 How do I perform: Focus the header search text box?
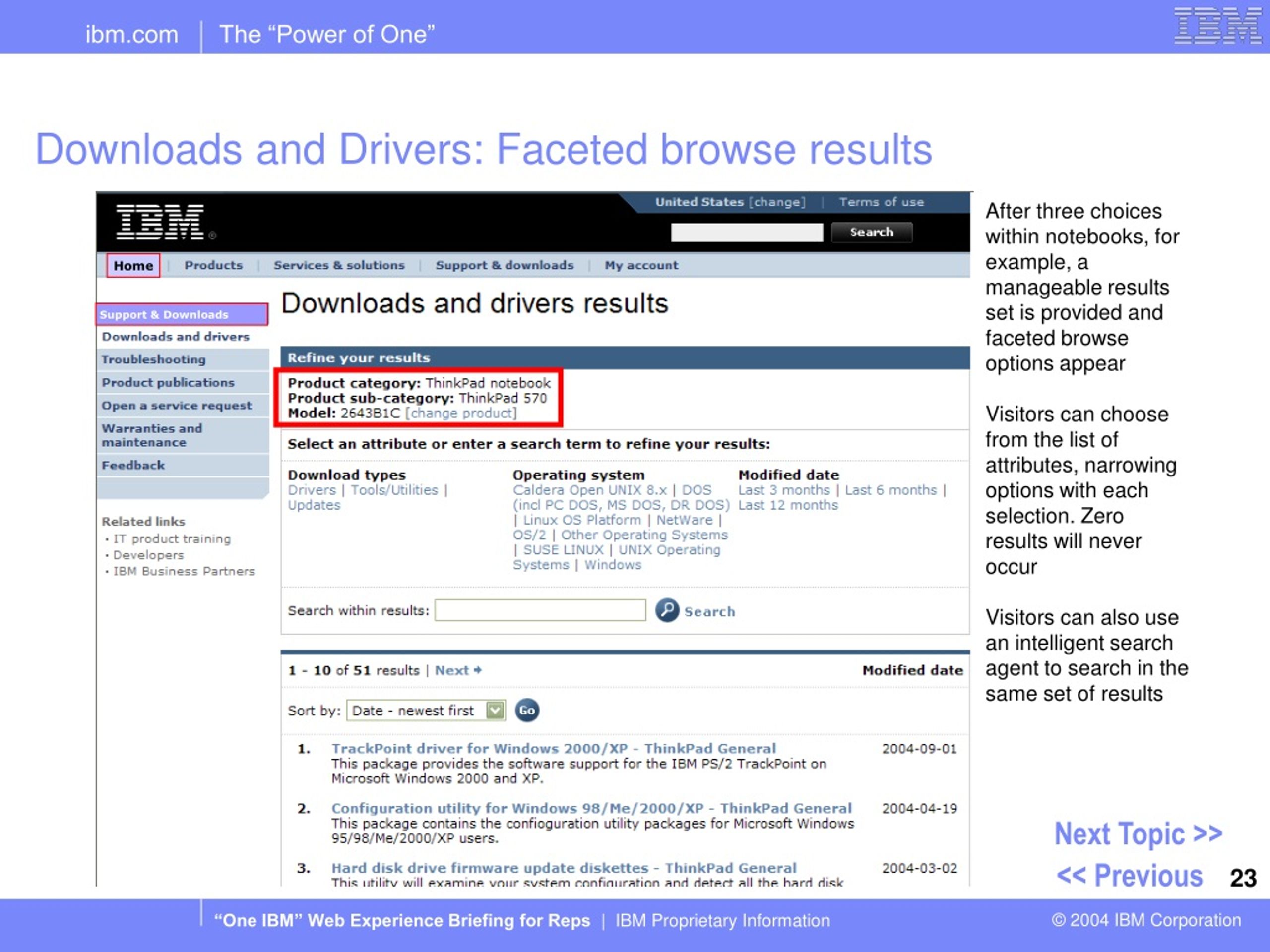click(x=747, y=233)
